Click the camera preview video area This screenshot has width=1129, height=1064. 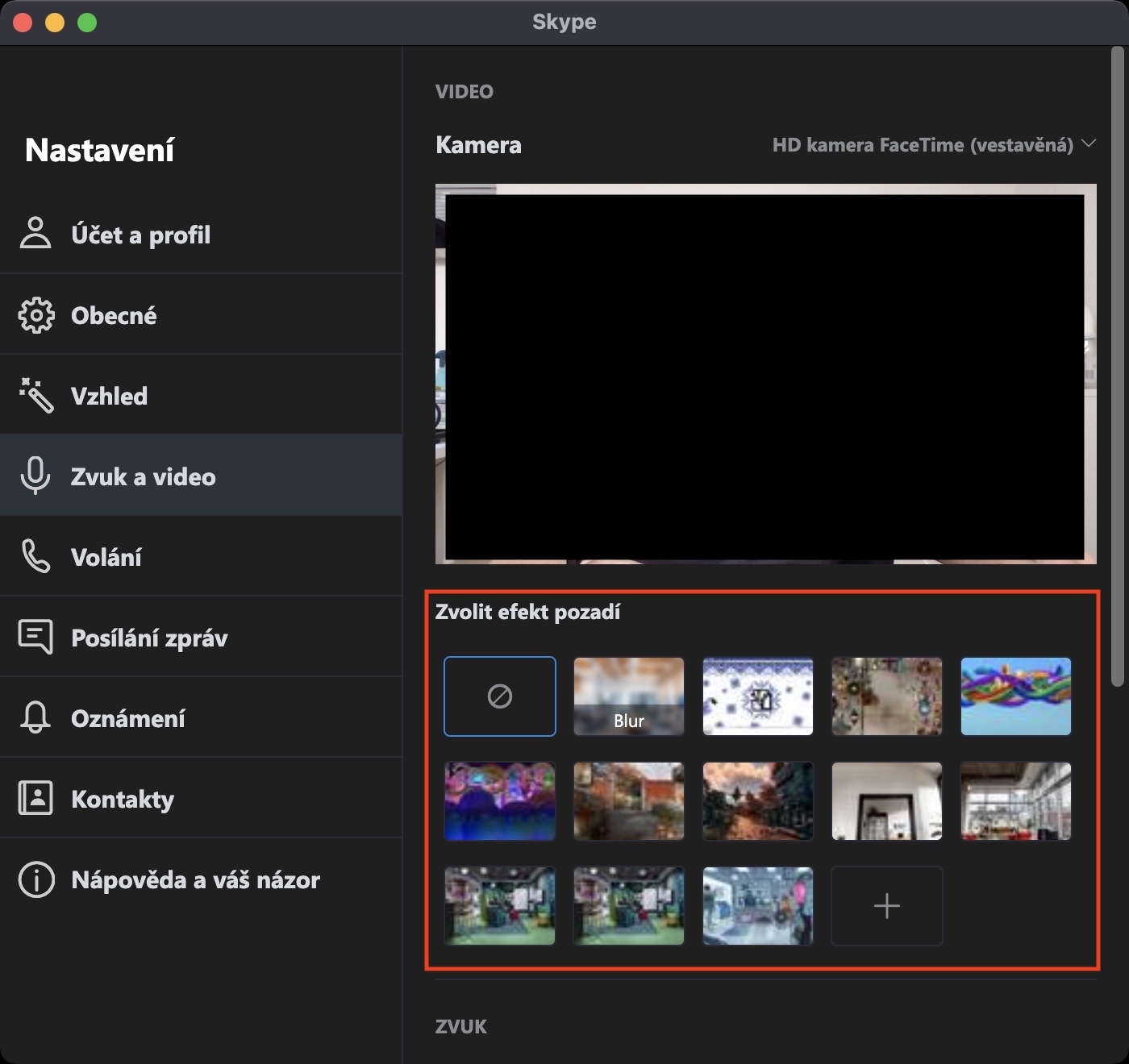[765, 375]
